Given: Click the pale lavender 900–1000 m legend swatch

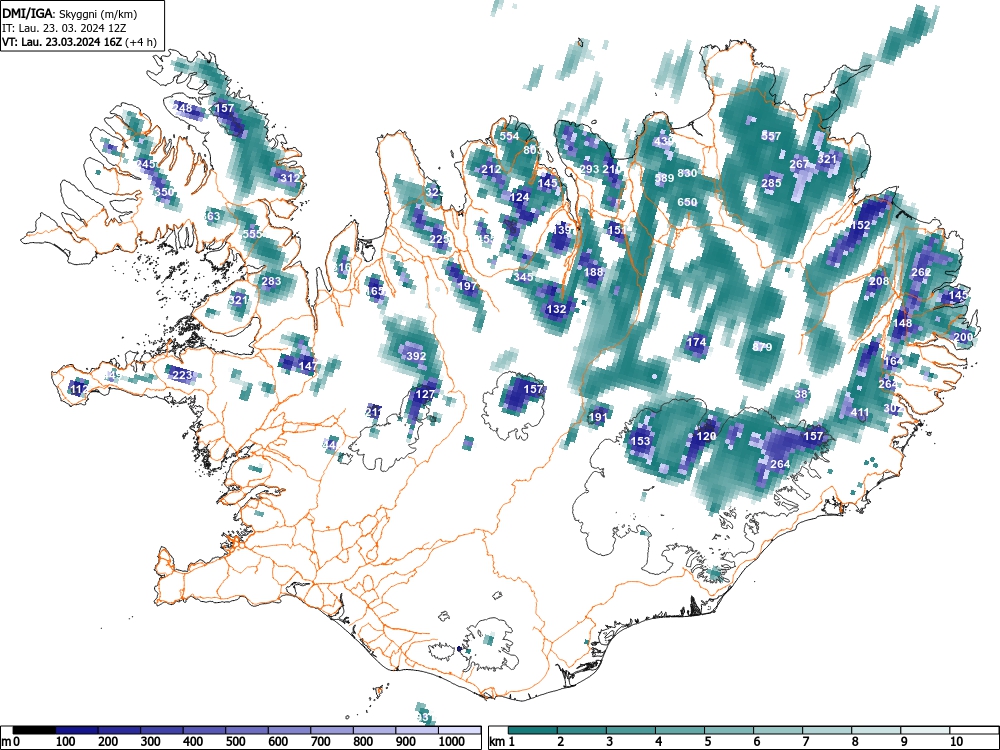Looking at the screenshot, I should click(417, 730).
